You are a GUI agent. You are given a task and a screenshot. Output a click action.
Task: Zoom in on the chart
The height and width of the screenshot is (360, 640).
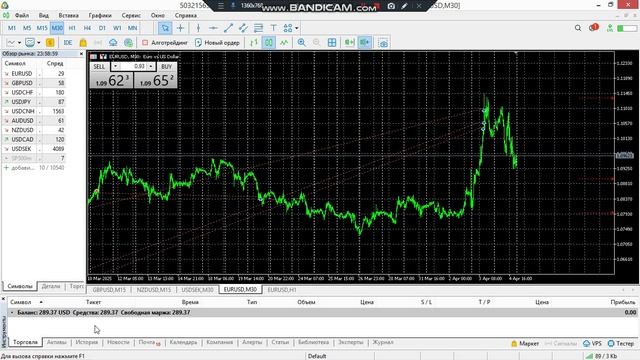[x=301, y=43]
